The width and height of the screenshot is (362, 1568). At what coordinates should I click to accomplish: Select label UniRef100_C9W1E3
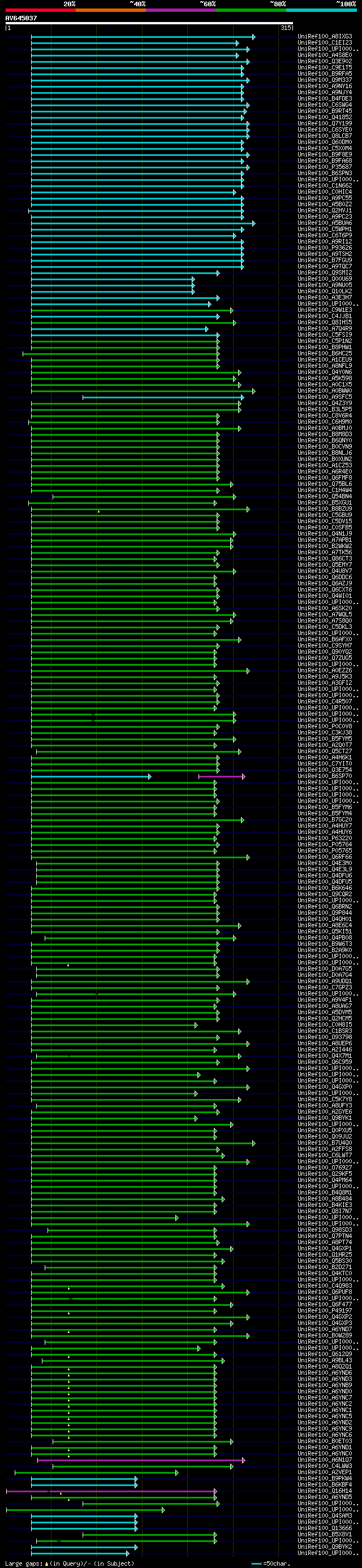coord(324,310)
